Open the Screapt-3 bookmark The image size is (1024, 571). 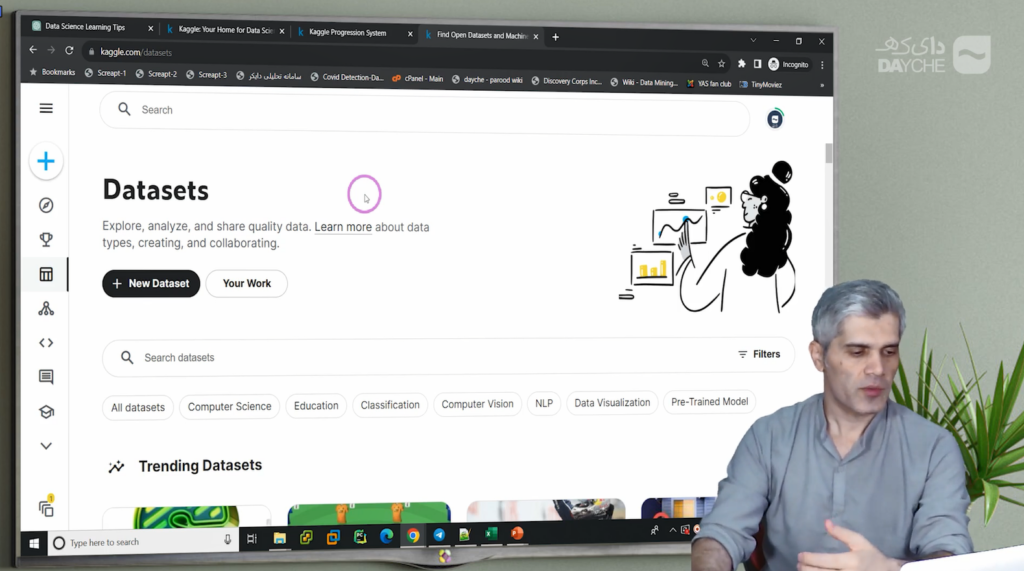(x=206, y=74)
